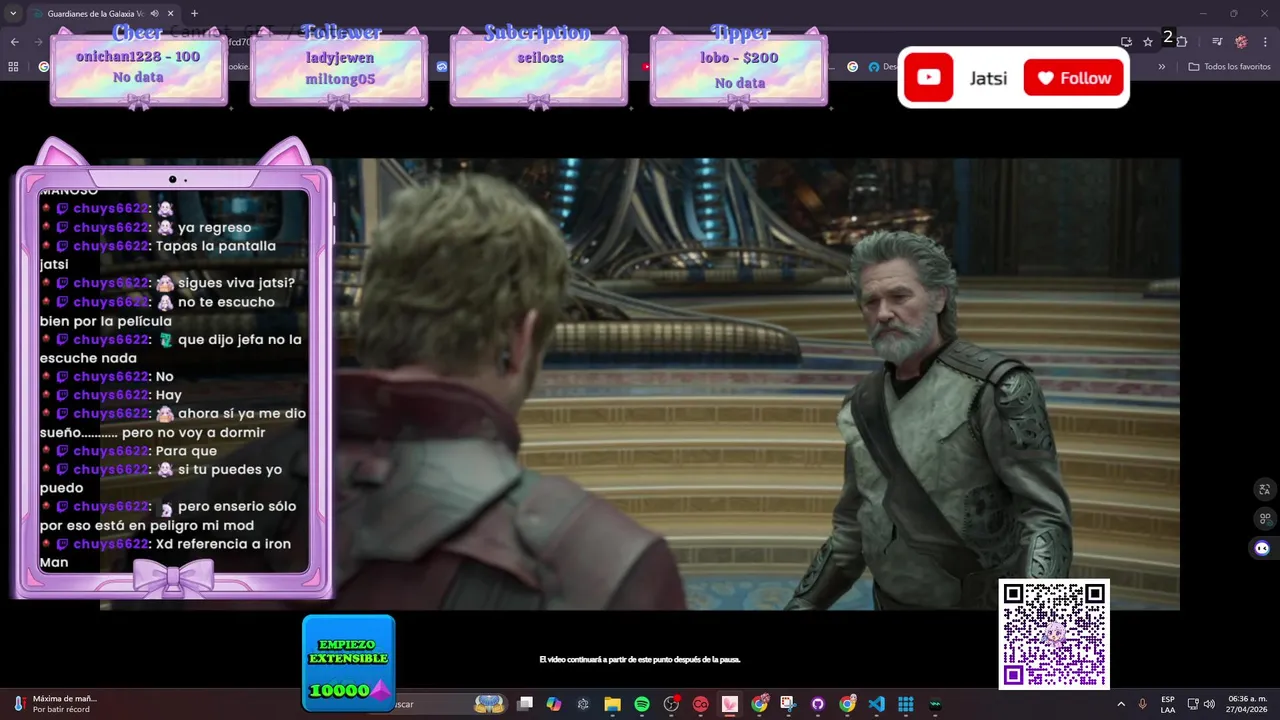Expand the hidden bookmarks chevron
Image resolution: width=1280 pixels, height=720 pixels.
coord(1161,67)
